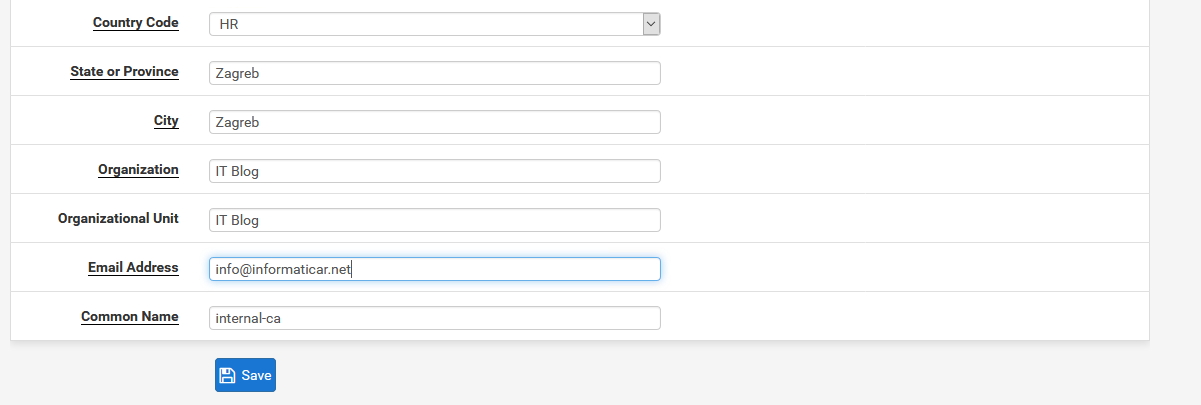Click the underlined Organization label
The width and height of the screenshot is (1201, 405).
(138, 170)
